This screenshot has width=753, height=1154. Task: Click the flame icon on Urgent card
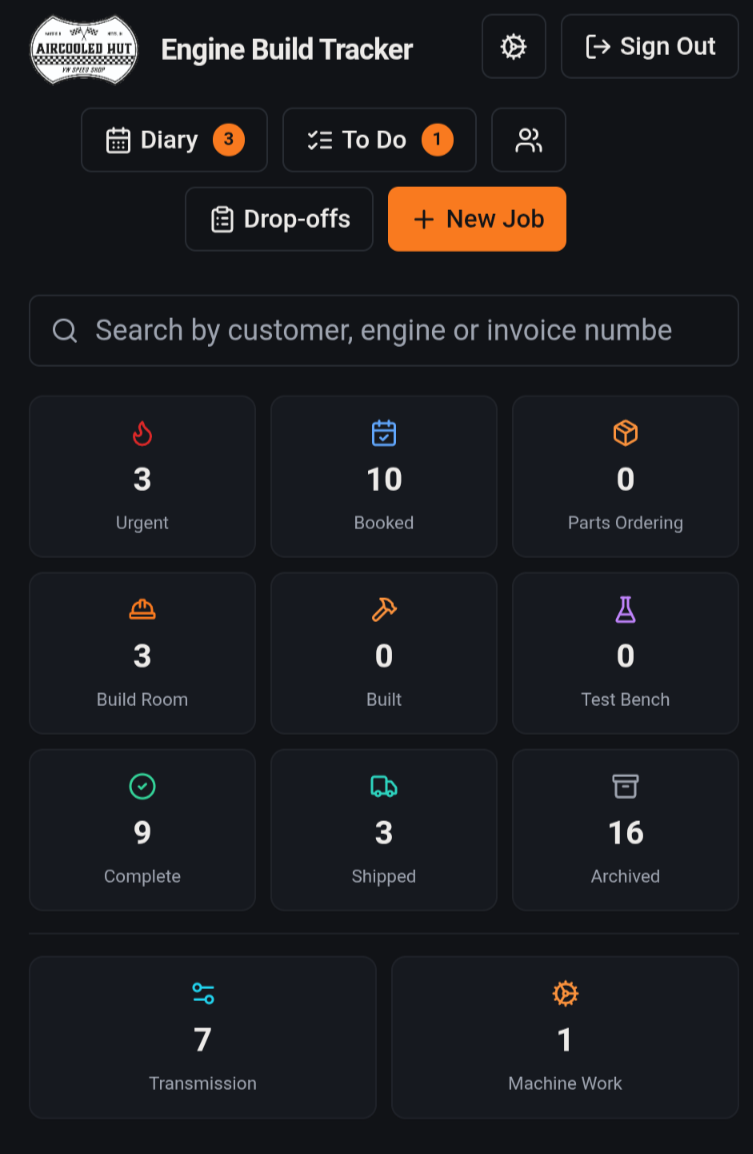point(142,433)
